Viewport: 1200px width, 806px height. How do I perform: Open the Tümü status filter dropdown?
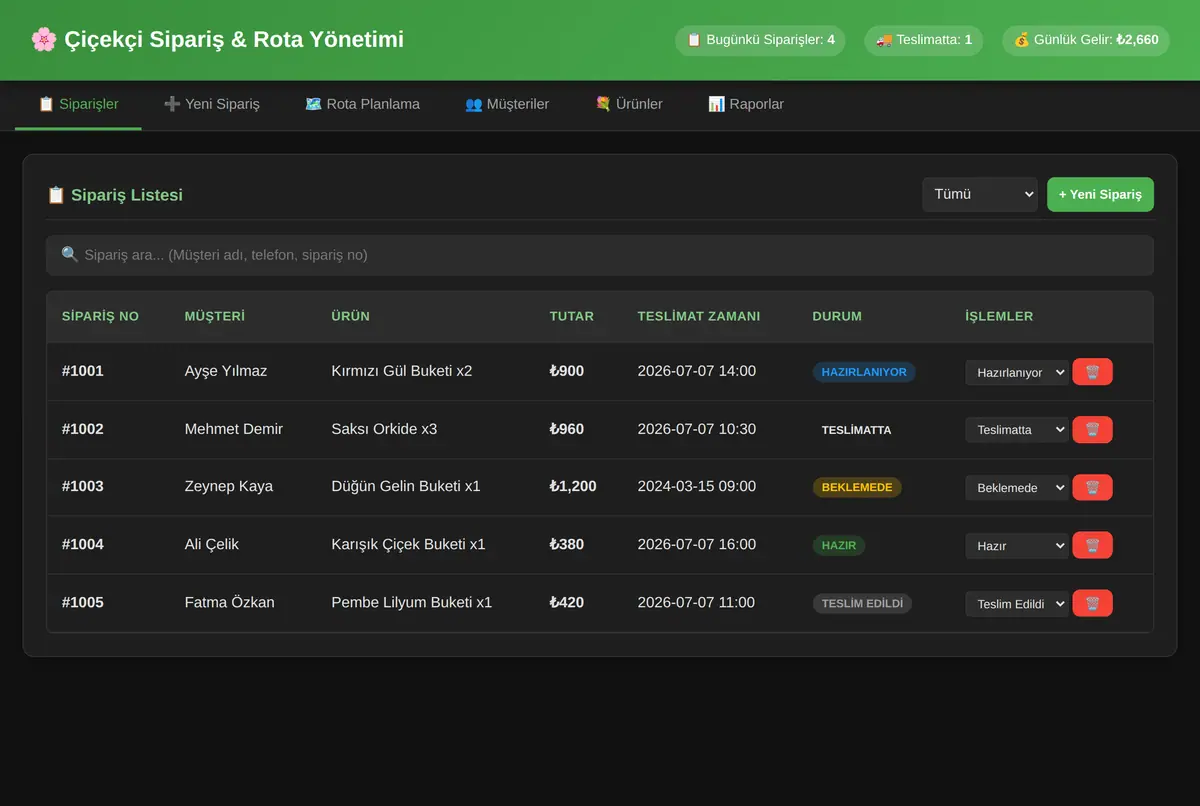pos(980,195)
